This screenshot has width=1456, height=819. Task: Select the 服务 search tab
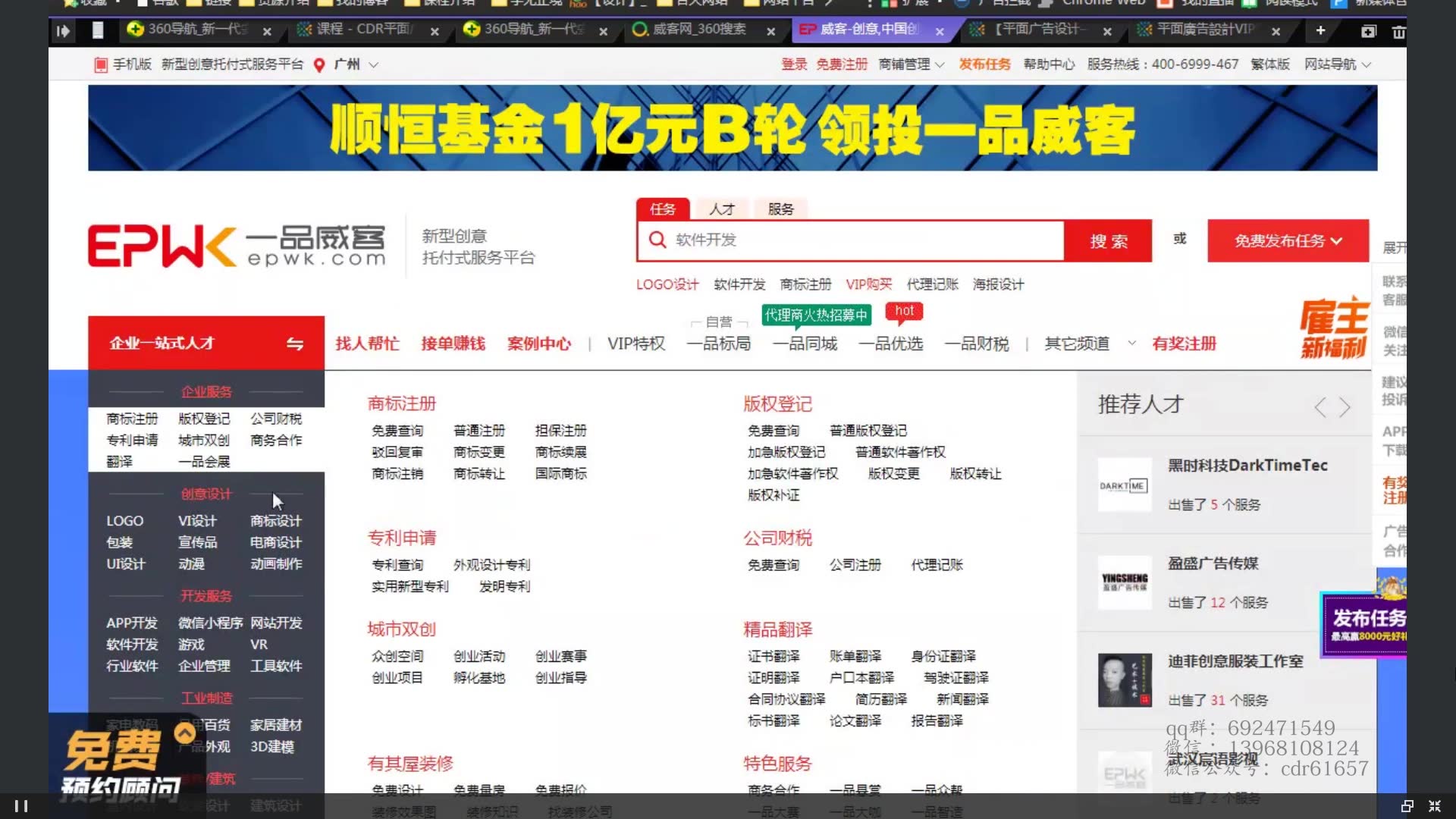[780, 209]
